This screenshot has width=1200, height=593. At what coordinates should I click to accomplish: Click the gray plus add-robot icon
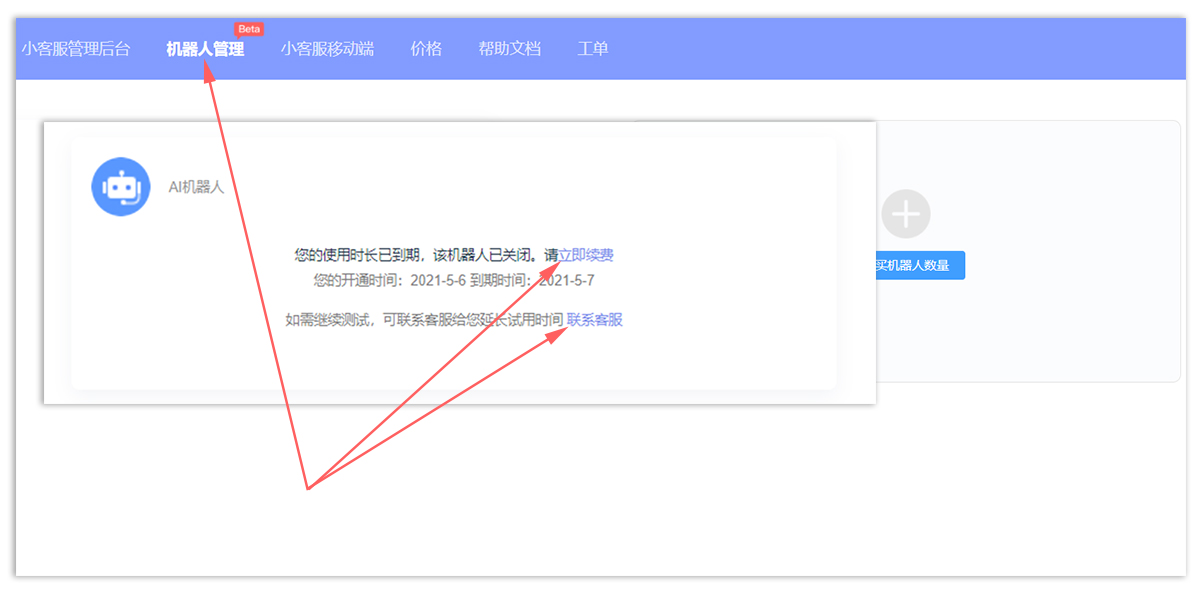click(906, 214)
